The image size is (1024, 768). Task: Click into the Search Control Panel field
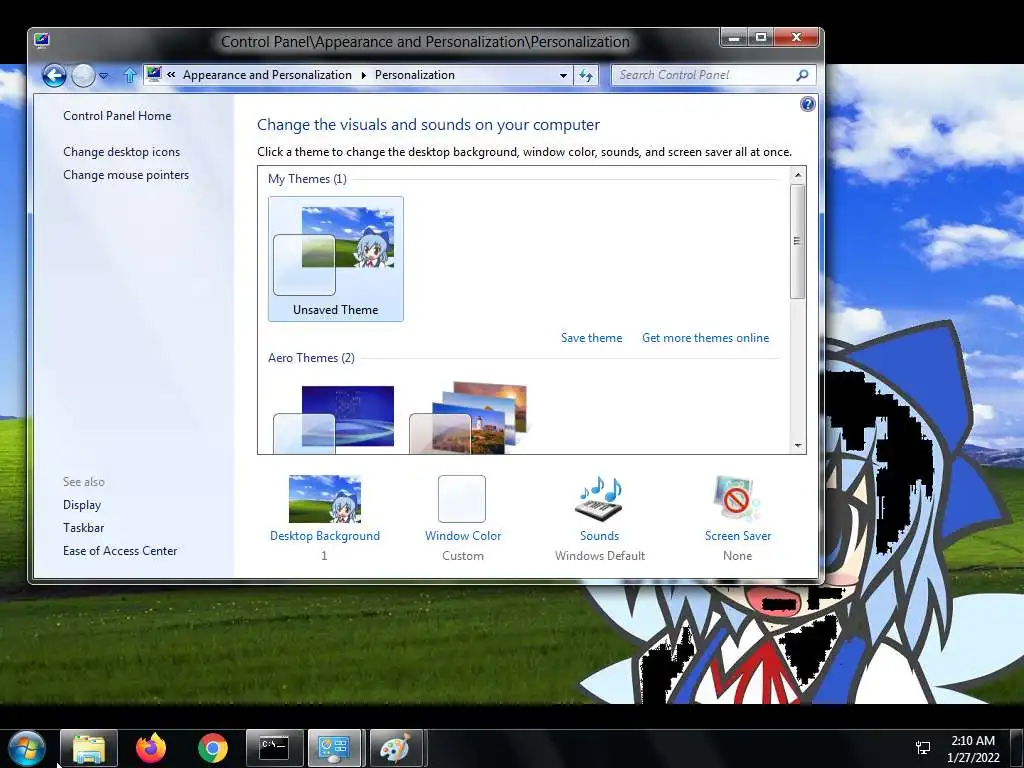(703, 75)
